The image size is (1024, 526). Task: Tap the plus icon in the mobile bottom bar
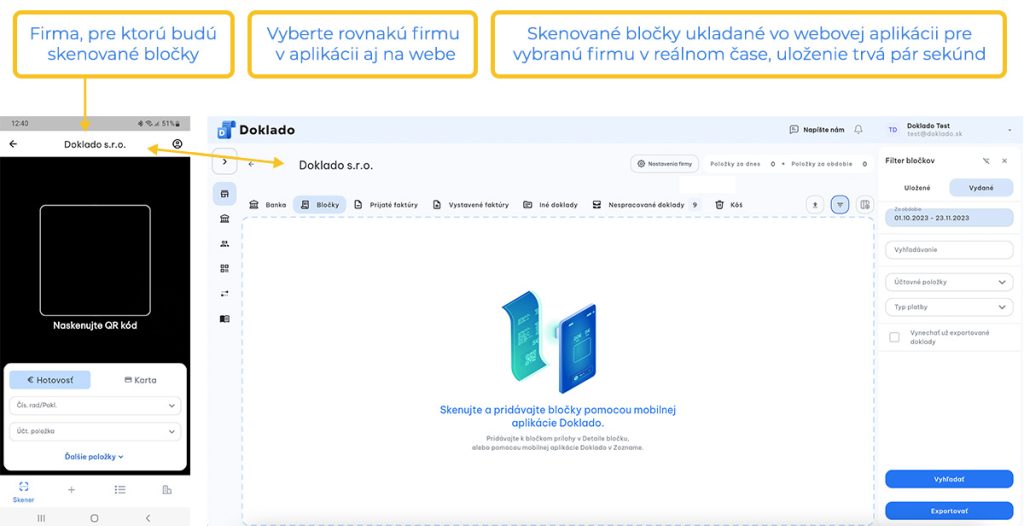71,489
